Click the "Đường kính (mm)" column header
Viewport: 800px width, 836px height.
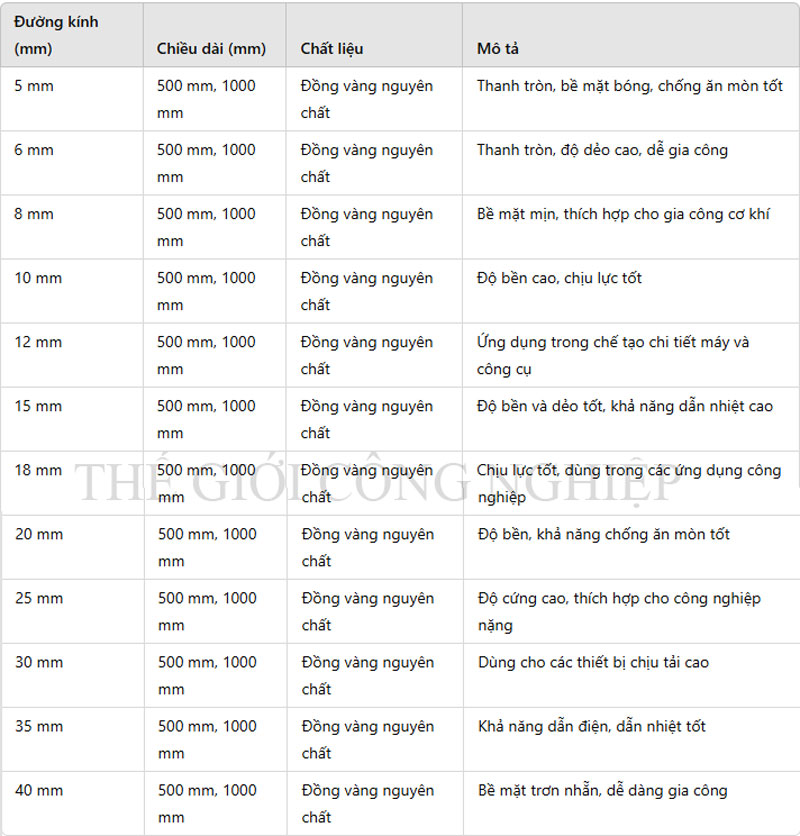[56, 35]
